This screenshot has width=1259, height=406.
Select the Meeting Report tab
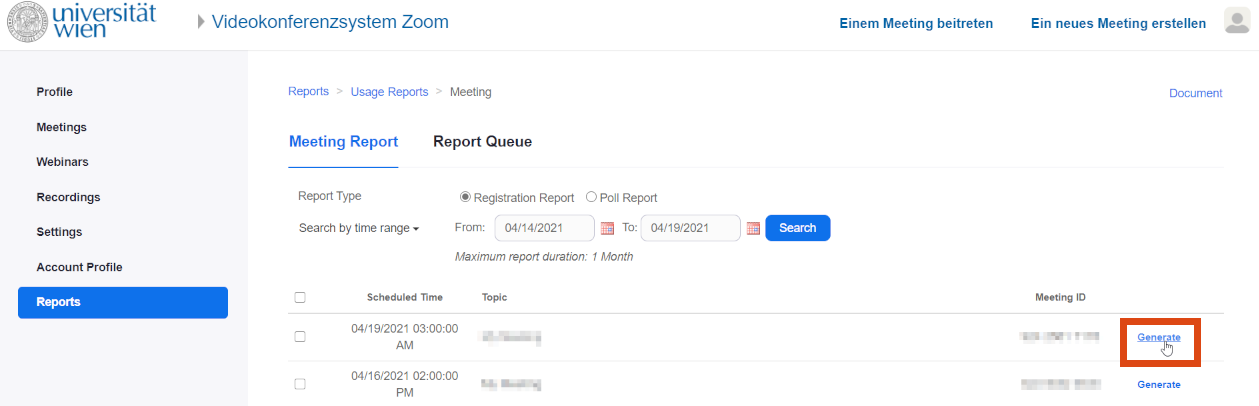(343, 142)
